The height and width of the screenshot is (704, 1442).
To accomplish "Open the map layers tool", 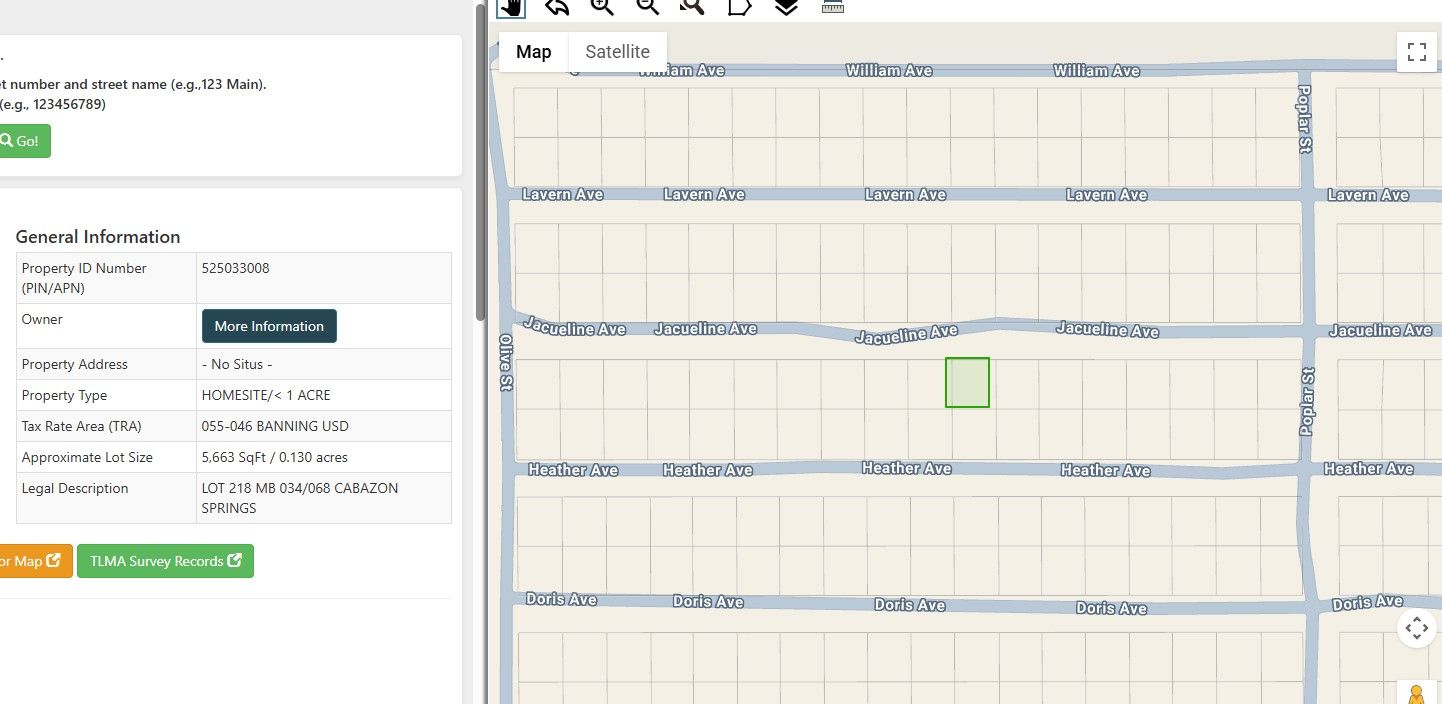I will point(786,6).
